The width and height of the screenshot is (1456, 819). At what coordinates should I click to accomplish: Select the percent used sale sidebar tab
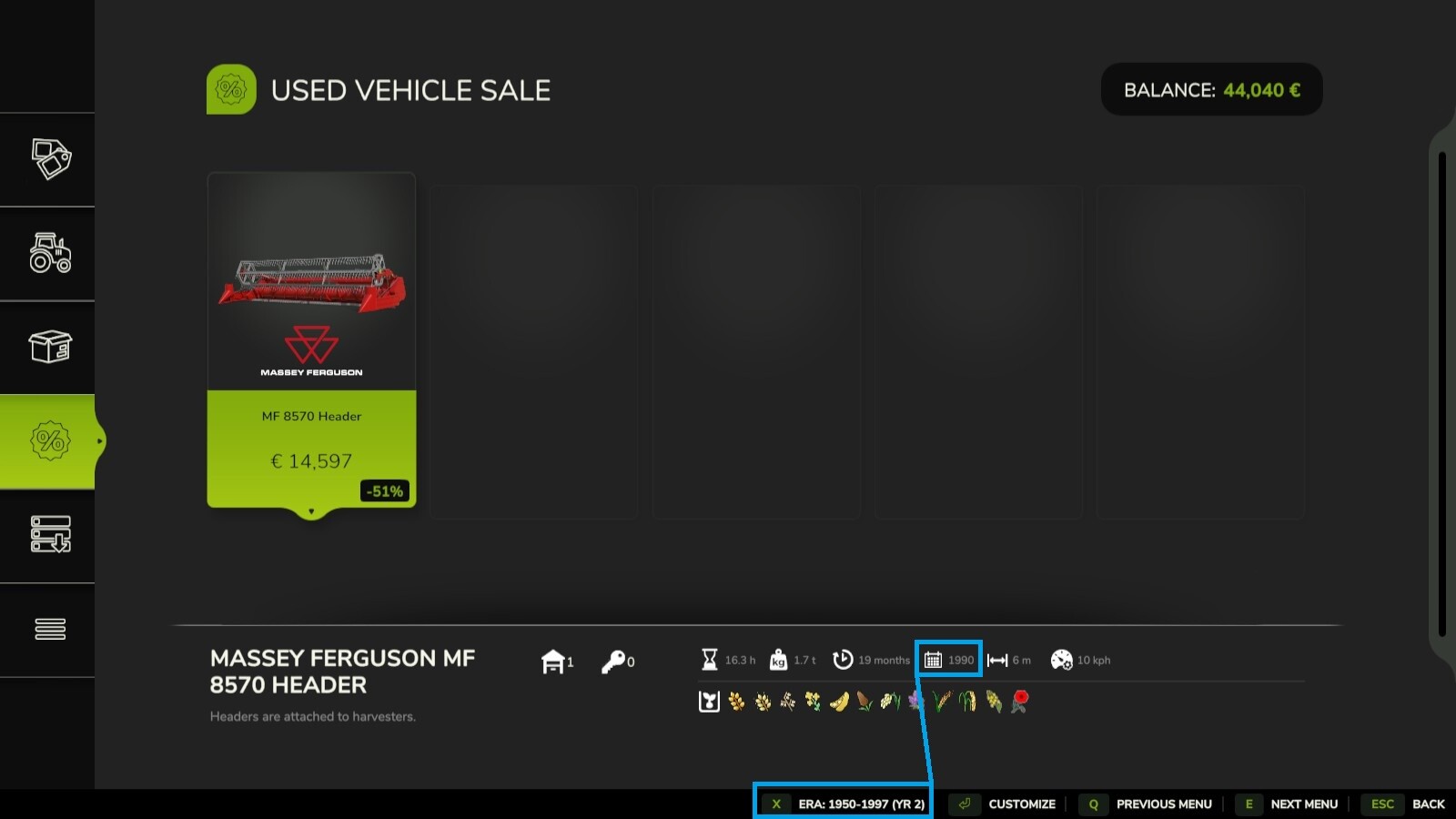(x=50, y=441)
